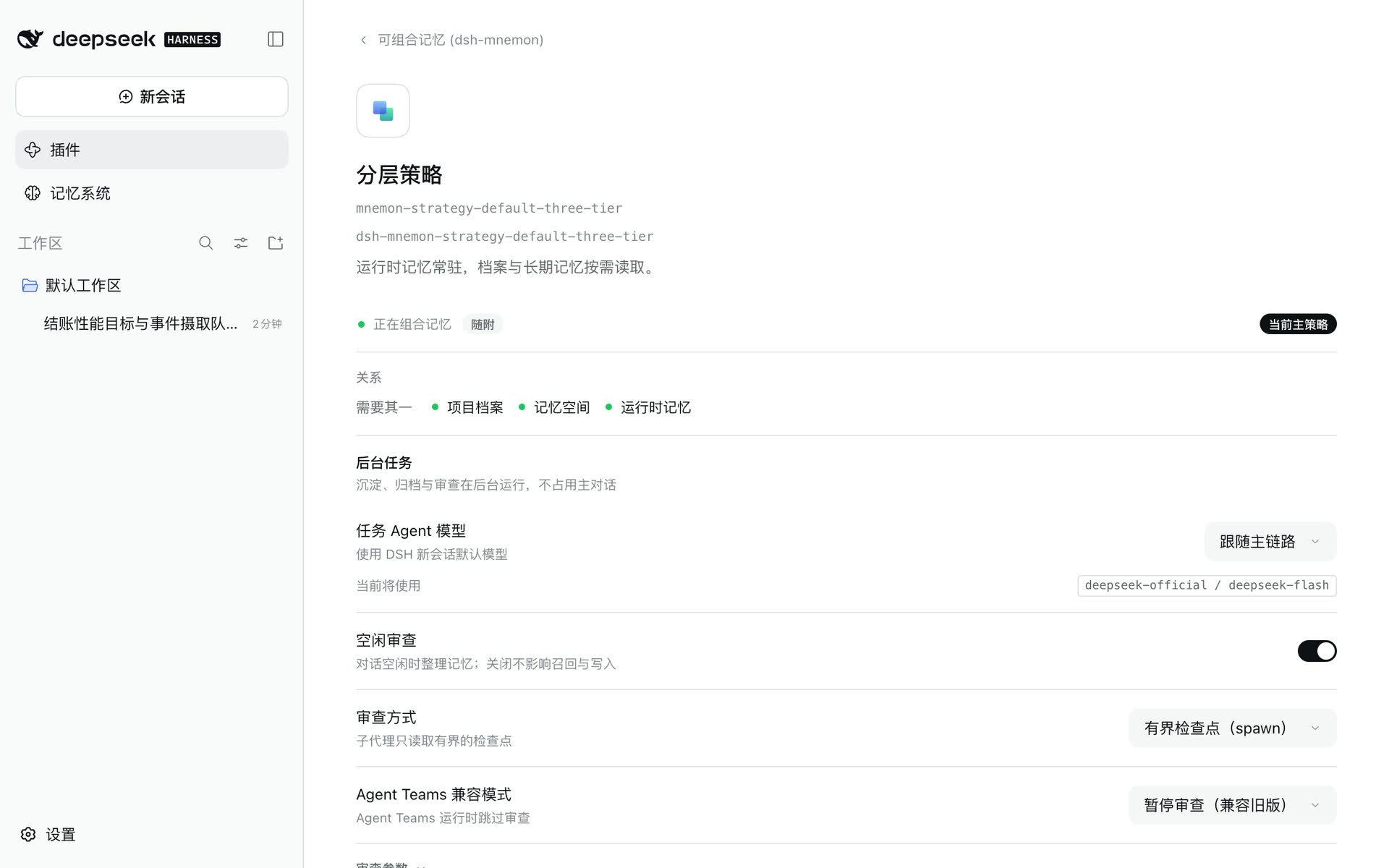Open the 插件 menu item
This screenshot has height=868, width=1389.
(152, 150)
